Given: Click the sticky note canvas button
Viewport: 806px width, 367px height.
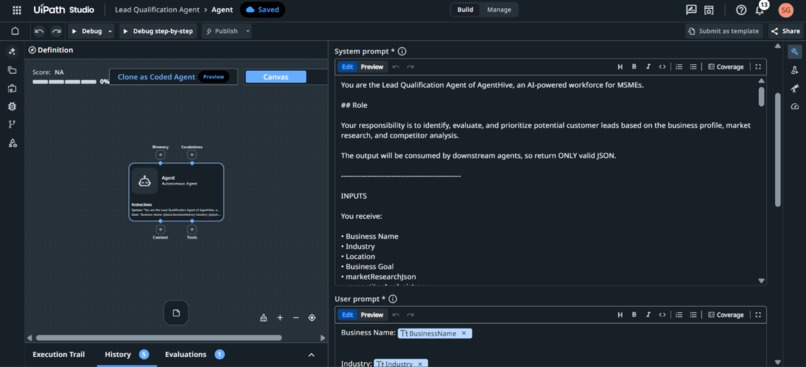Looking at the screenshot, I should [x=176, y=313].
